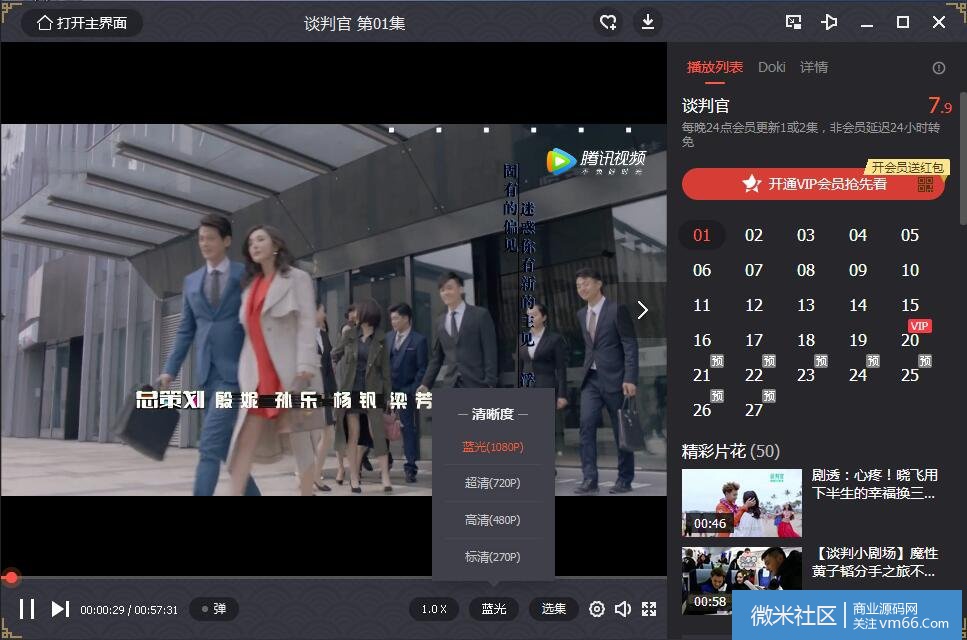Viewport: 967px width, 640px height.
Task: Play episode 10
Action: pos(910,271)
